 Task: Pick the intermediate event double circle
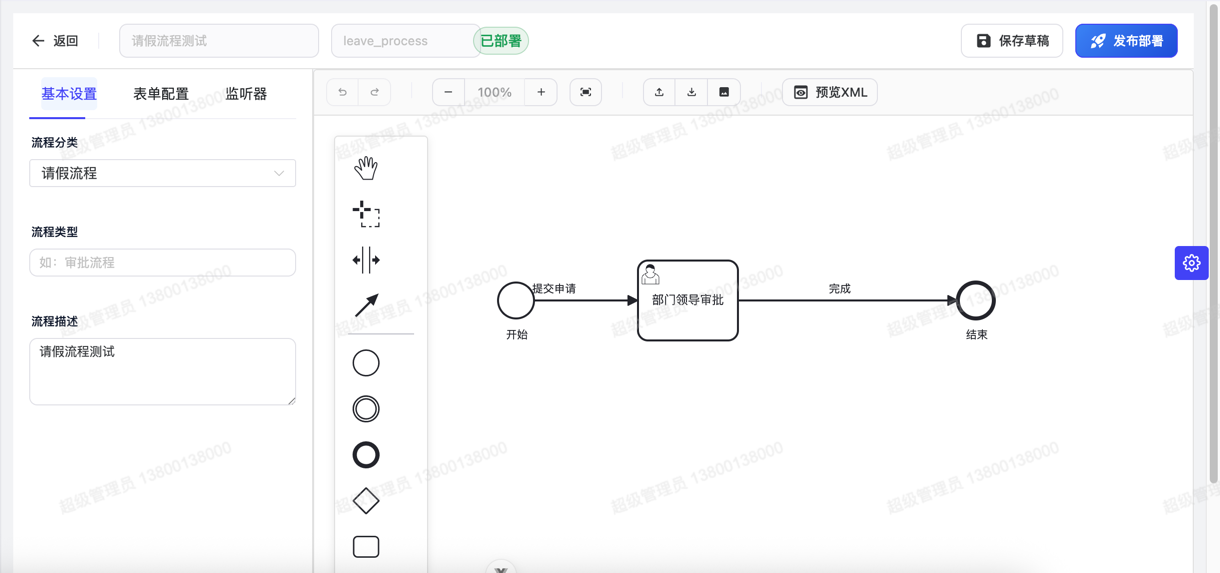pyautogui.click(x=366, y=409)
